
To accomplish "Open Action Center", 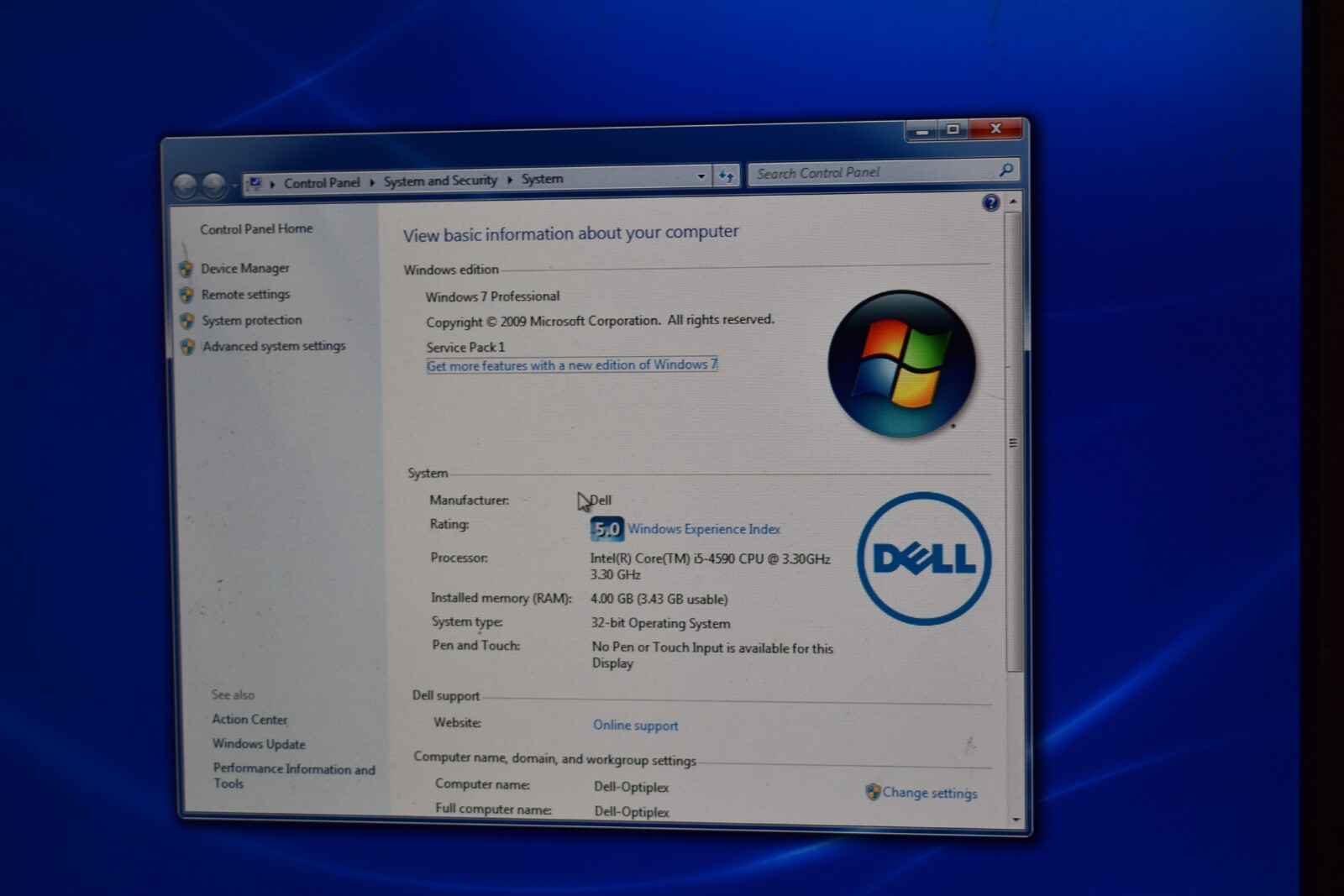I will coord(249,720).
